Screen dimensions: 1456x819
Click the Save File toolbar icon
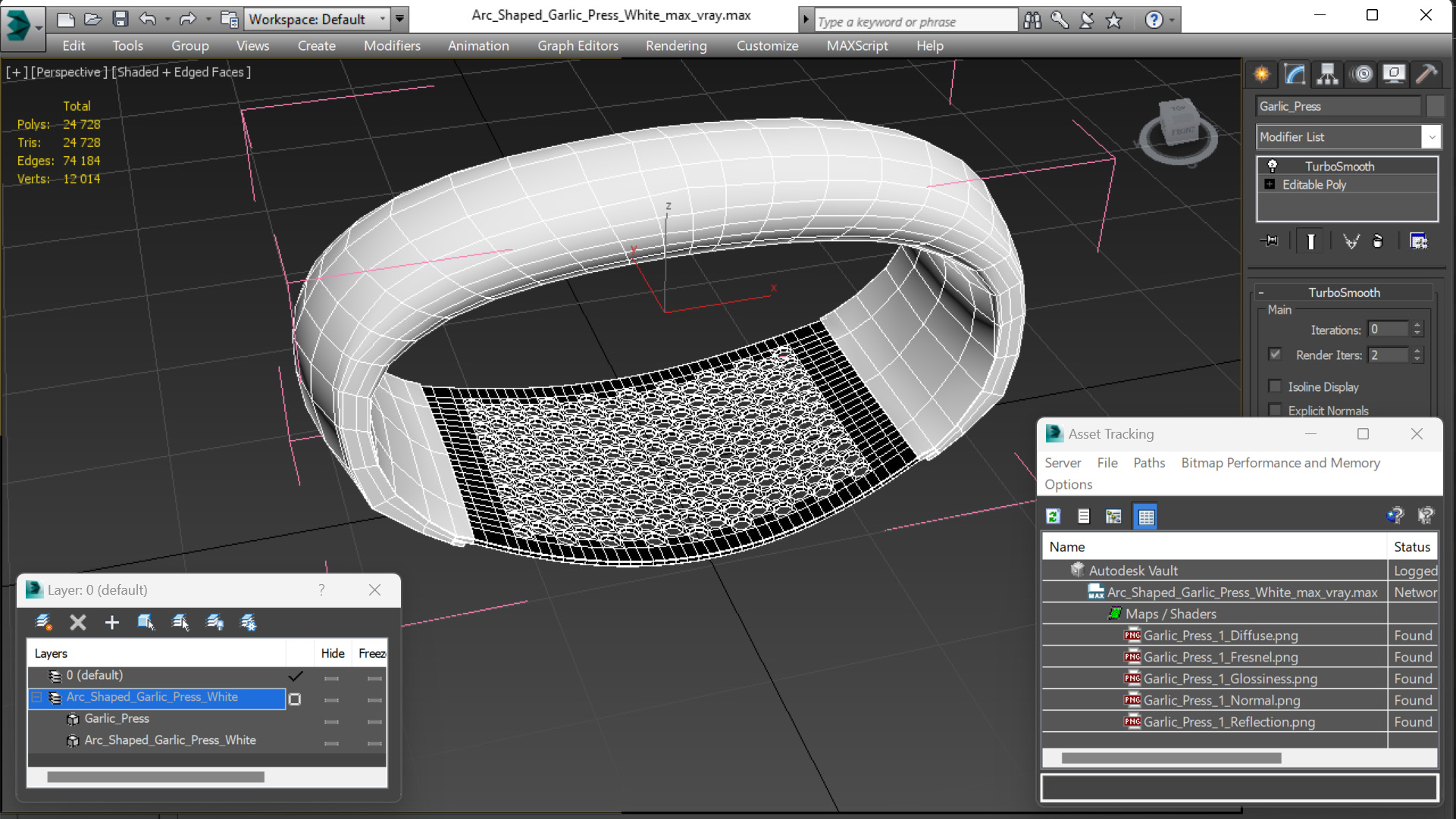point(120,19)
